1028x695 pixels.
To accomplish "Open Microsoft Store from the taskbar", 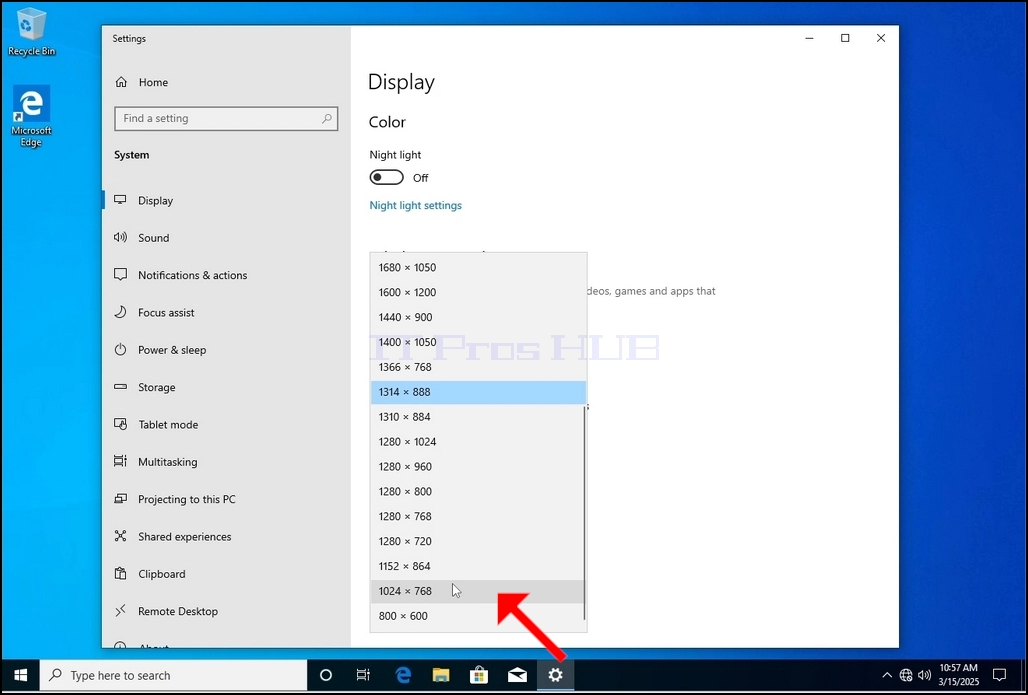I will tap(479, 675).
